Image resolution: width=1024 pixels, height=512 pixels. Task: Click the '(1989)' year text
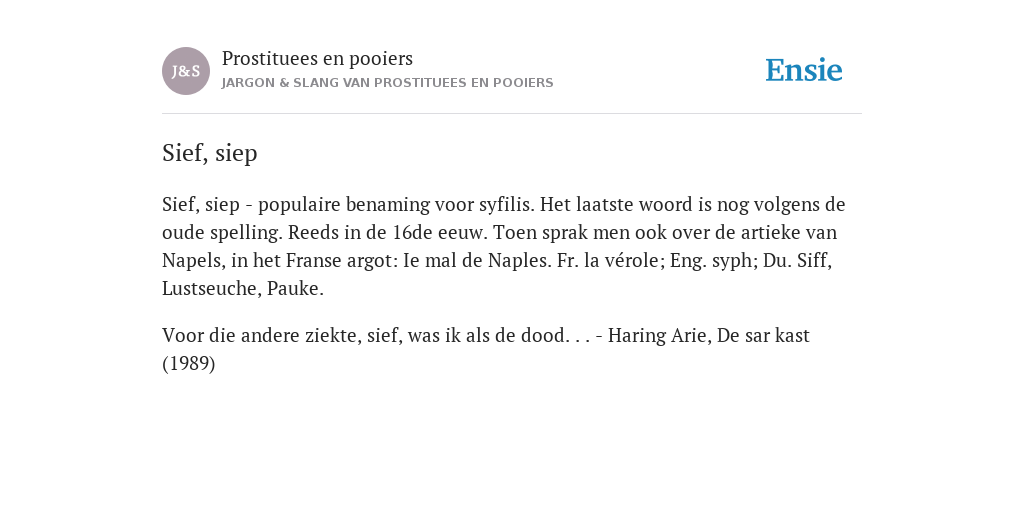(189, 364)
